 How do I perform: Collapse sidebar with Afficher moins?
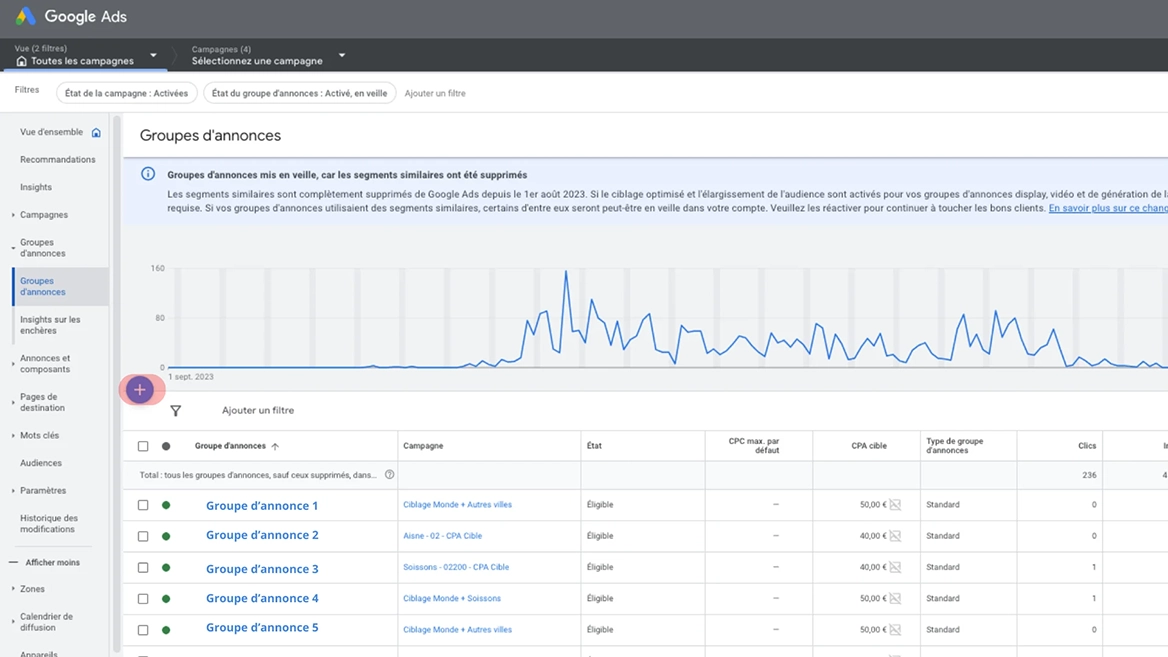[x=45, y=562]
